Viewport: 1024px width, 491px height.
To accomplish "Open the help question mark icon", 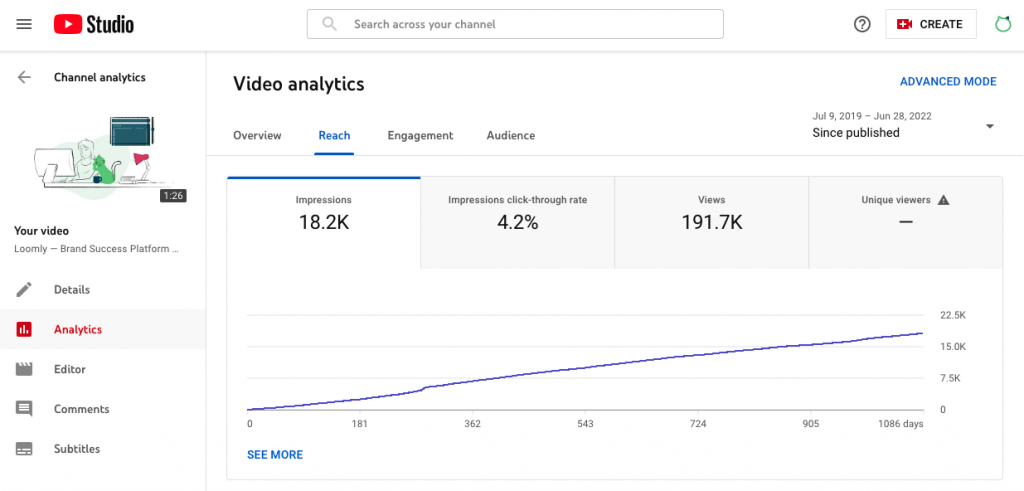I will pos(862,24).
